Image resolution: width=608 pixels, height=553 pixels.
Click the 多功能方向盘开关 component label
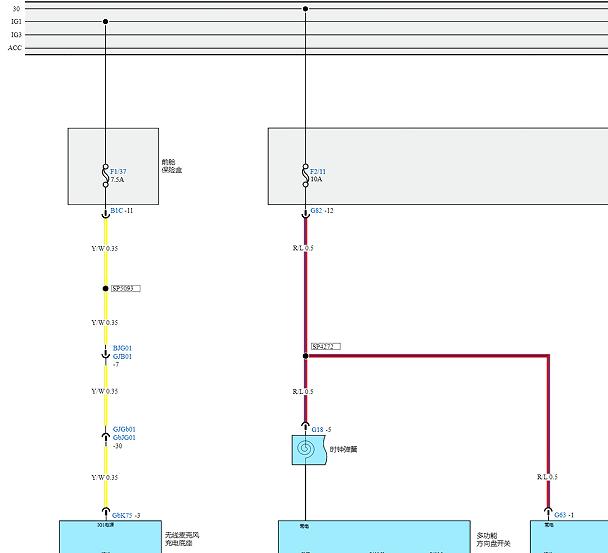tap(493, 540)
